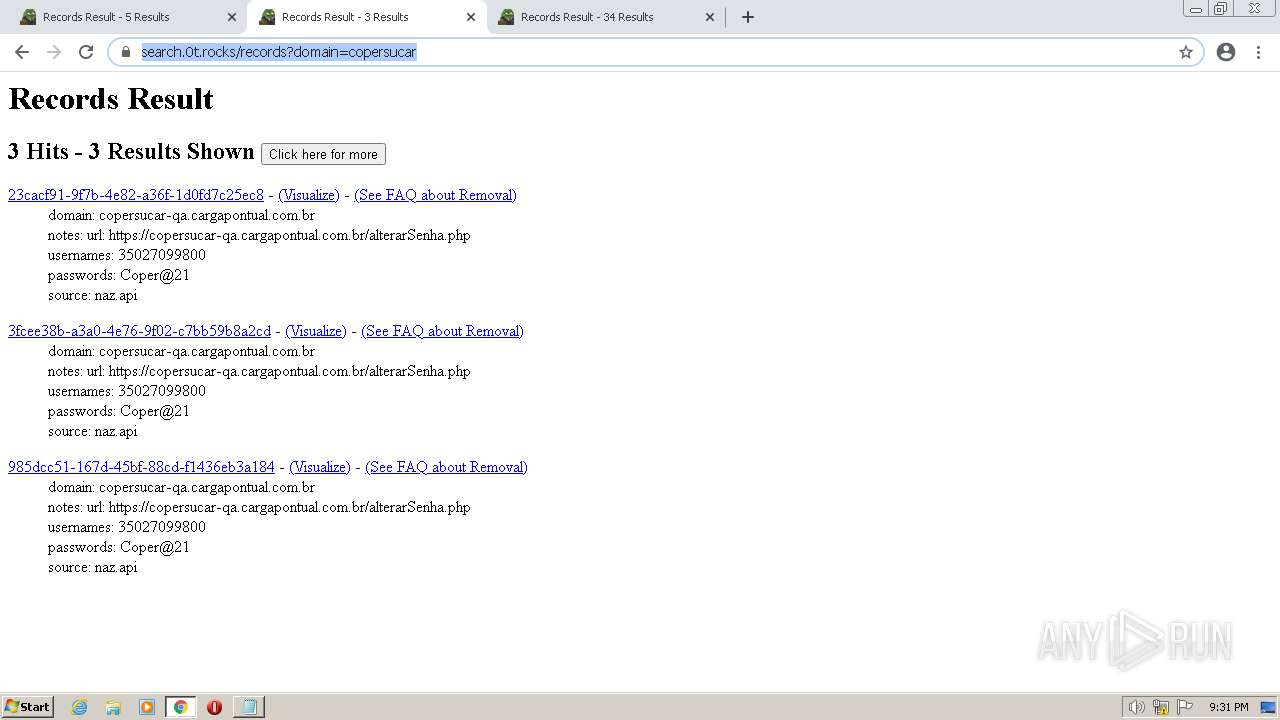Open record 3fcee38b-a3a0-4e76-9f02-c7bb59b8a2cd
This screenshot has width=1280, height=720.
click(x=139, y=331)
